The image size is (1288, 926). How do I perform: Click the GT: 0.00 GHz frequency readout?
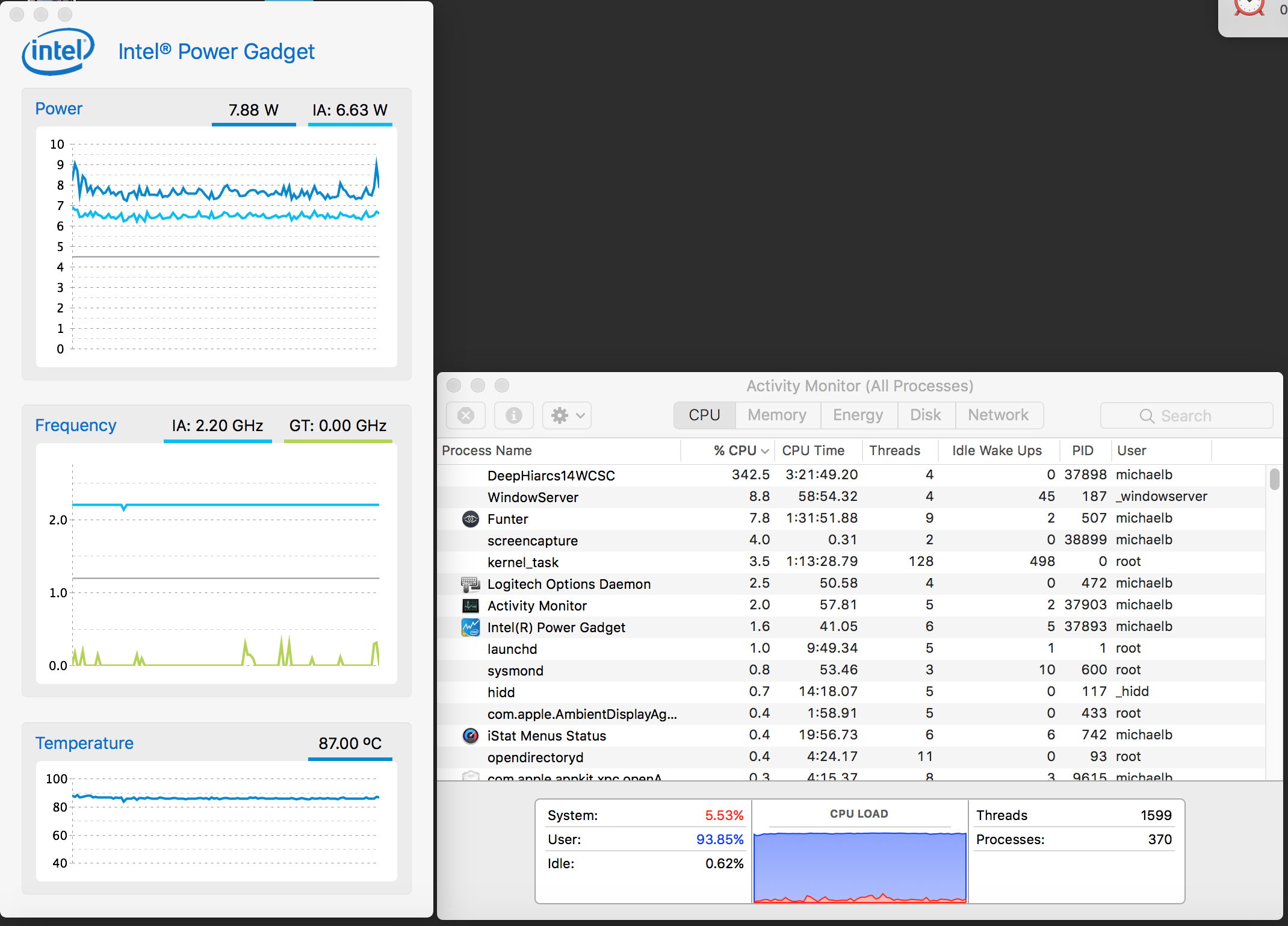(338, 426)
